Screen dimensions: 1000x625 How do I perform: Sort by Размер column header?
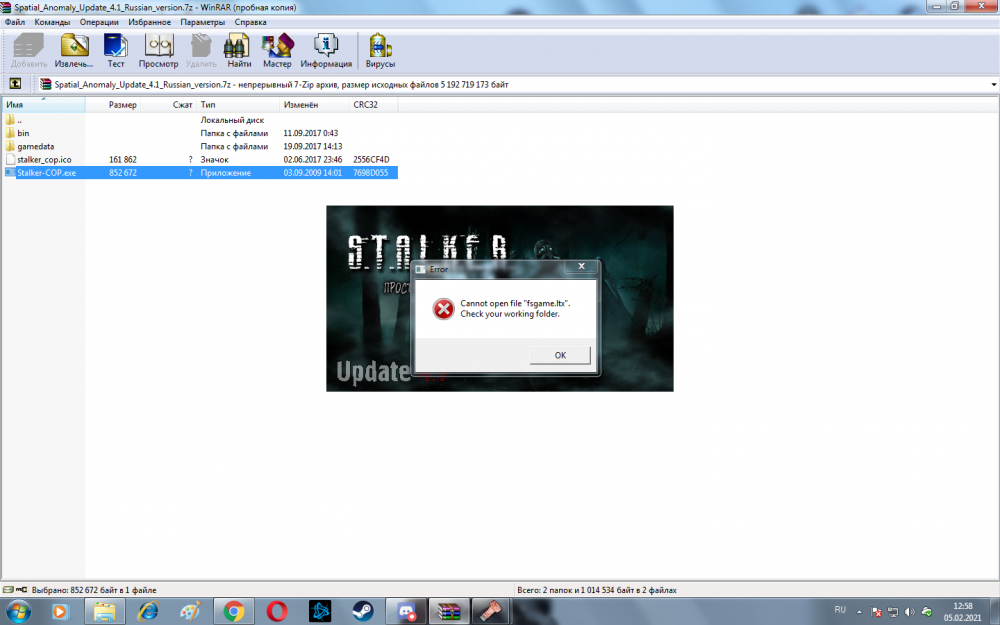click(113, 105)
